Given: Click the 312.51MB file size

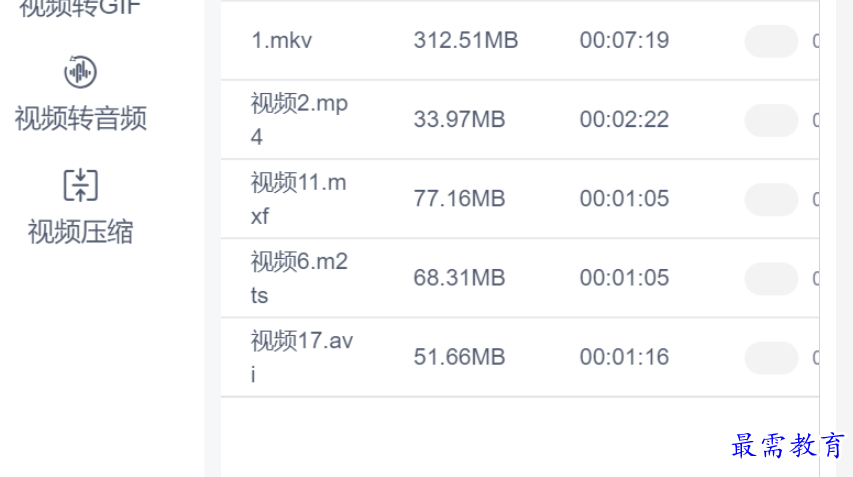Looking at the screenshot, I should [466, 41].
